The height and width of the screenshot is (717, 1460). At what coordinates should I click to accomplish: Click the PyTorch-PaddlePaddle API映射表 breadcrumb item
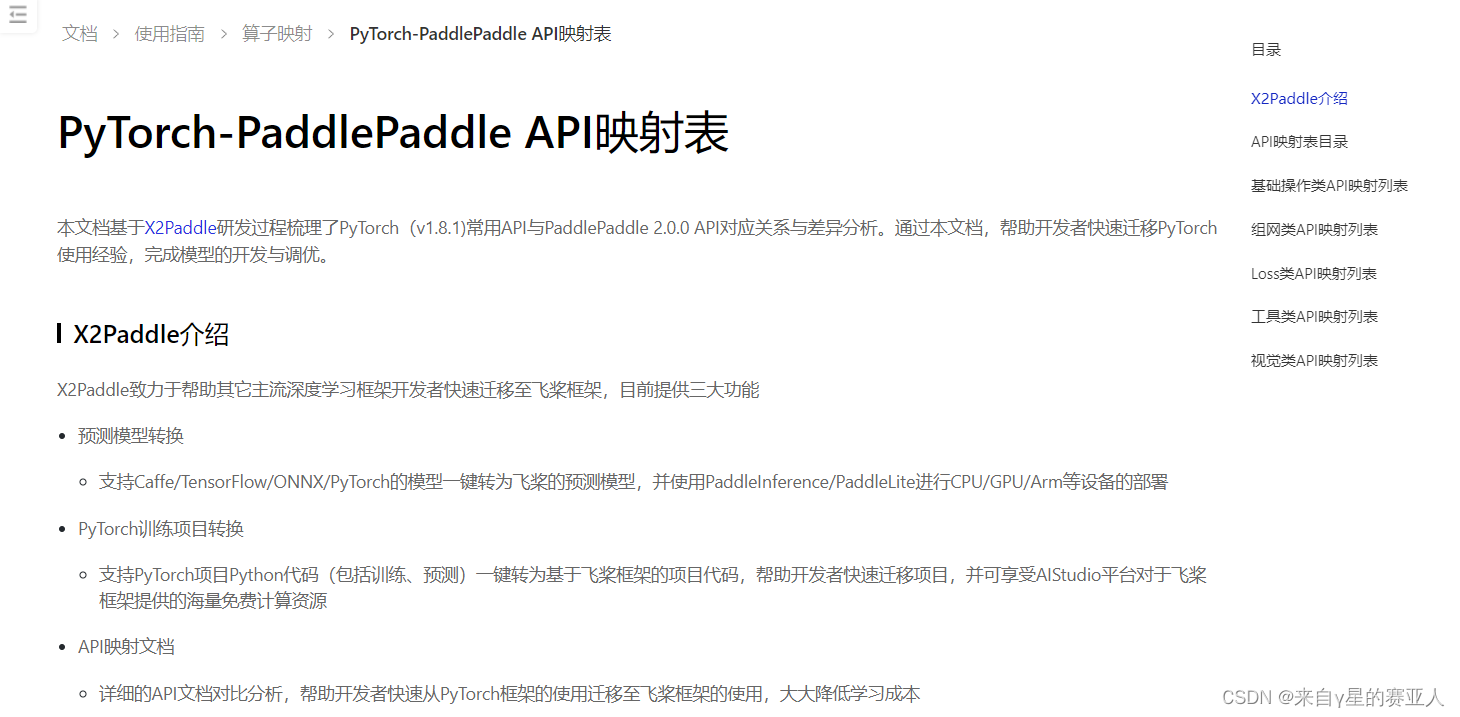[x=480, y=33]
